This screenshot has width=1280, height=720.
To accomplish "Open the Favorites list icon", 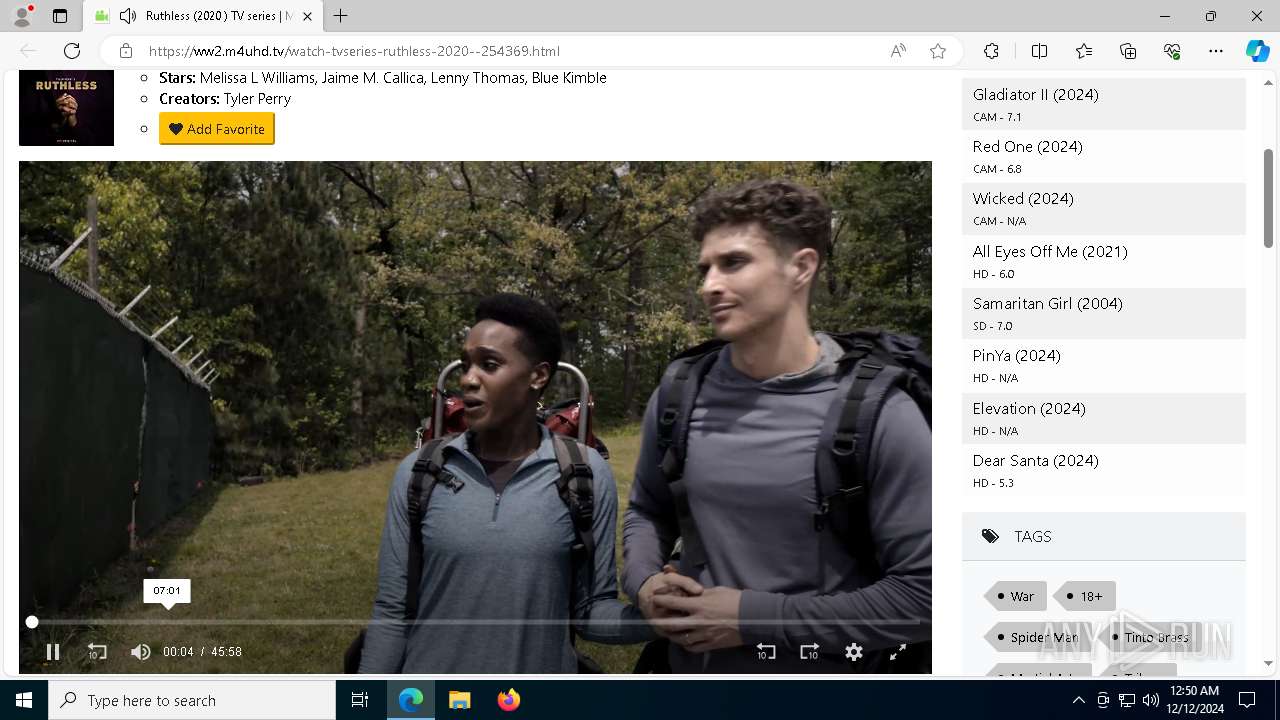I will click(1084, 51).
